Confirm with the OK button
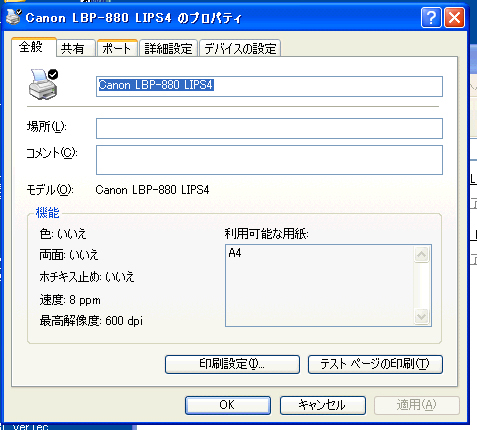The width and height of the screenshot is (477, 430). coord(228,405)
